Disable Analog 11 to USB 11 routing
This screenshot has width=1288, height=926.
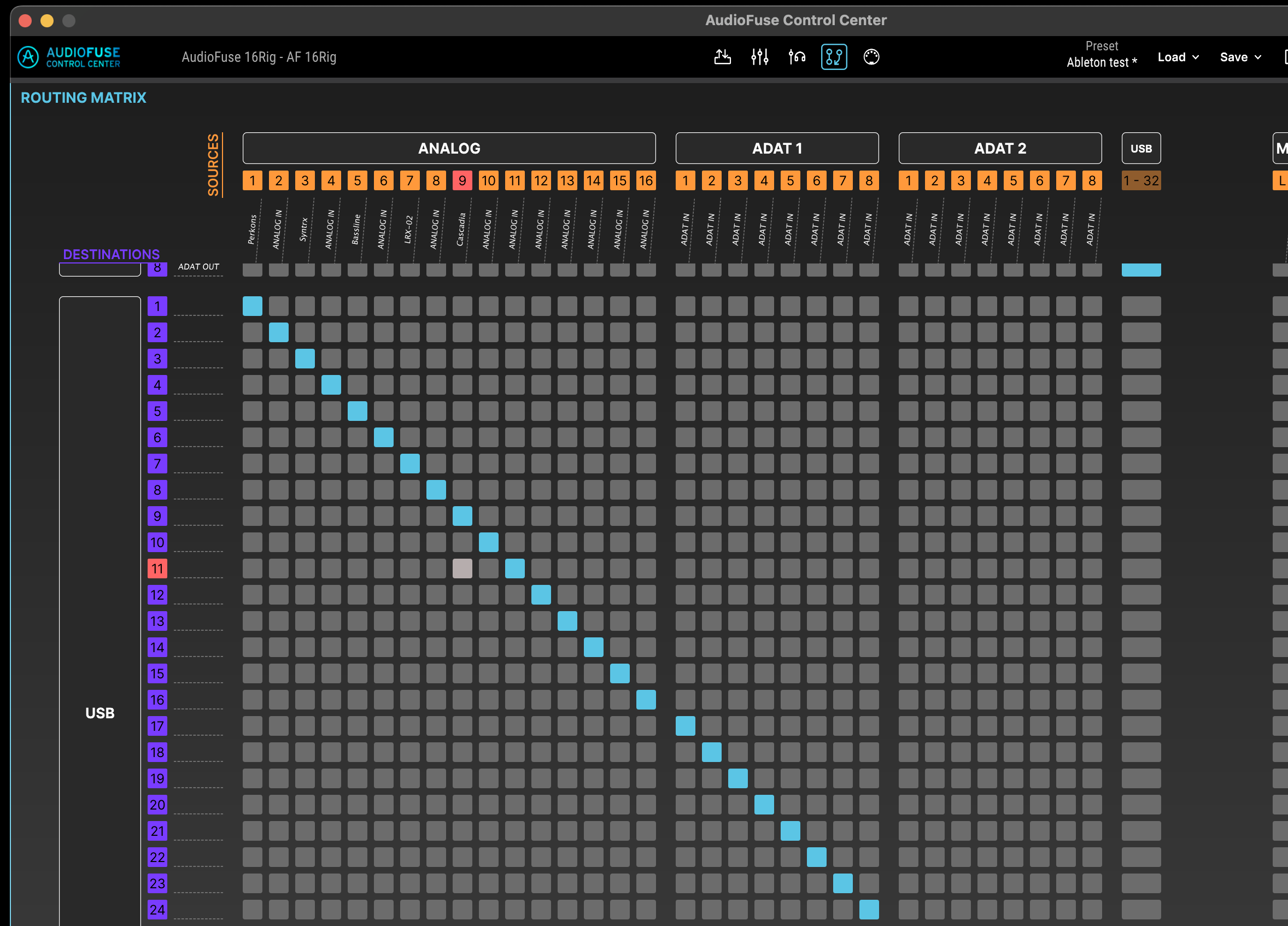click(x=514, y=569)
